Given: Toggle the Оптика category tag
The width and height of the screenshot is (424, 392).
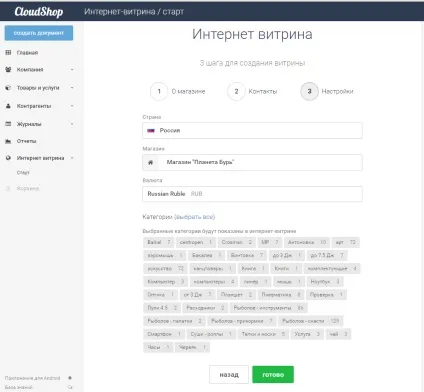Looking at the screenshot, I should pos(161,295).
